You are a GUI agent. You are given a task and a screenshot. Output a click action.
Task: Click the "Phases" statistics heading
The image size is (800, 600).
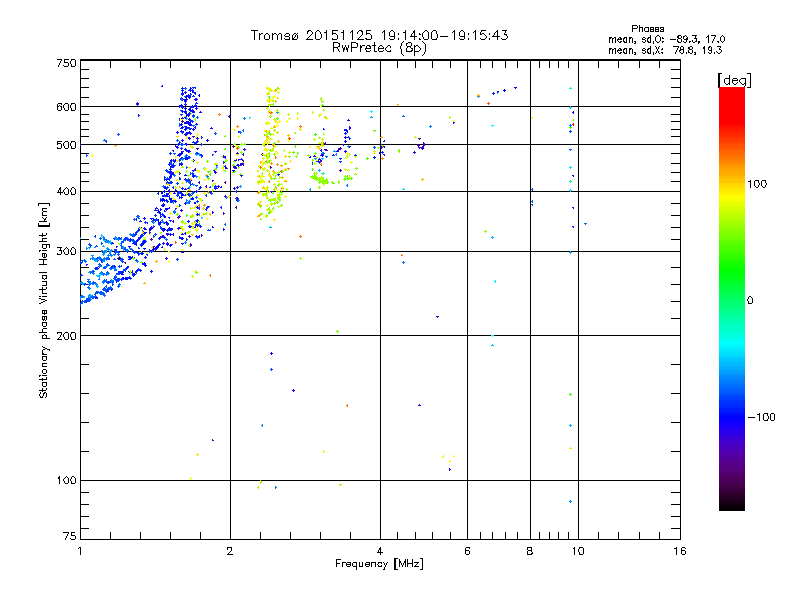coord(647,29)
